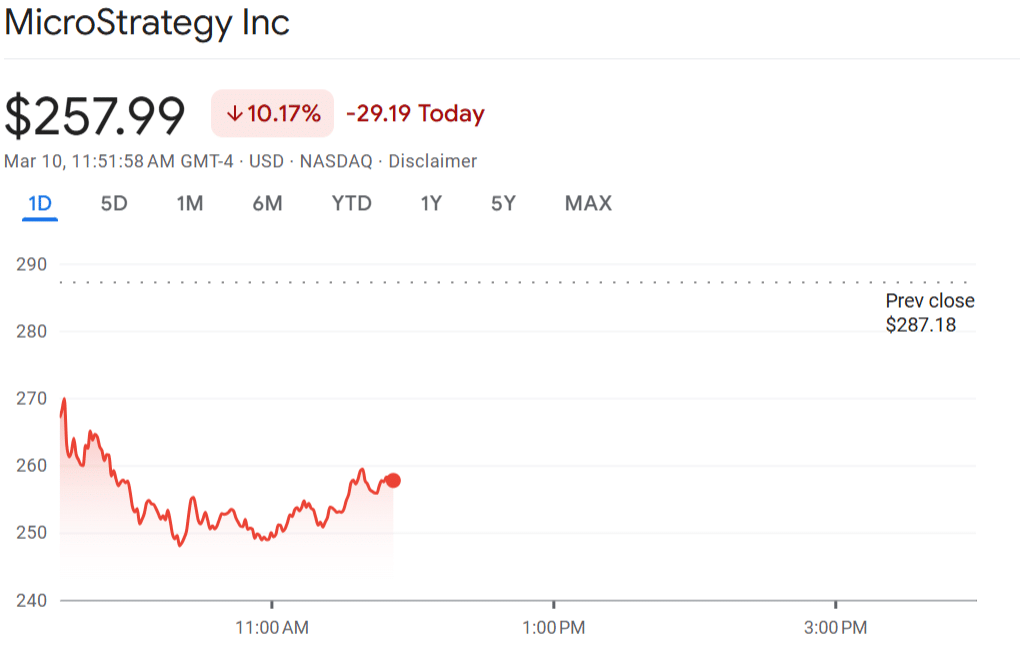This screenshot has height=650, width=1020.
Task: Switch to the 5D chart tab
Action: (x=114, y=204)
